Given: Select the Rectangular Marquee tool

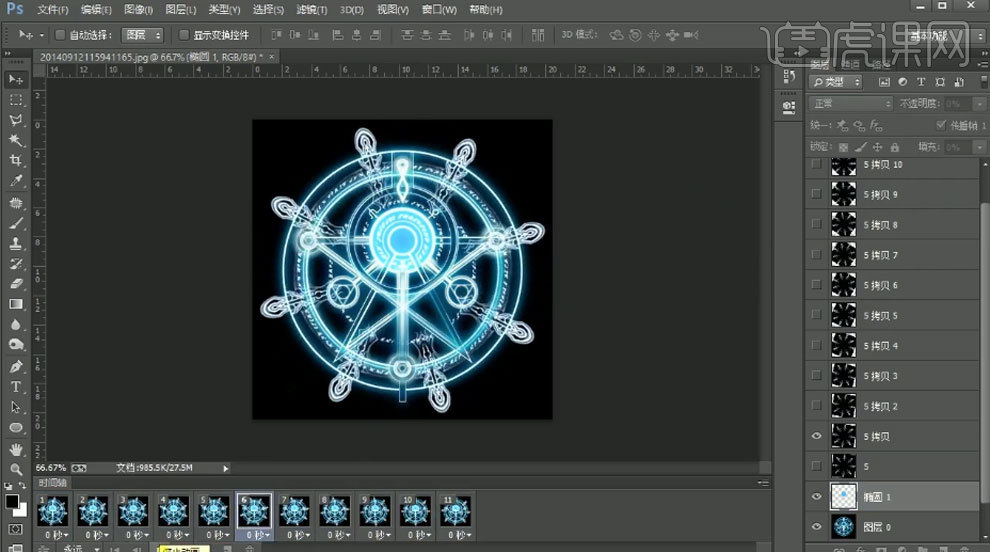Looking at the screenshot, I should coord(16,100).
